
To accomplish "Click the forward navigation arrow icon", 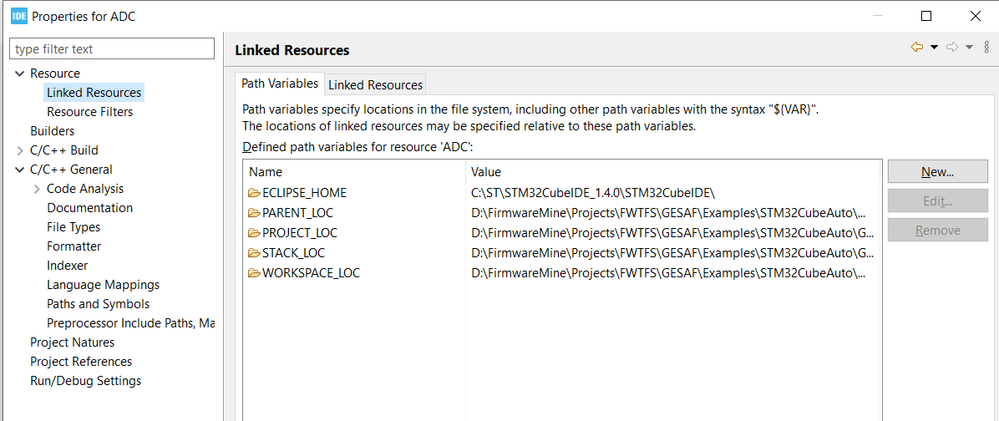I will [952, 47].
